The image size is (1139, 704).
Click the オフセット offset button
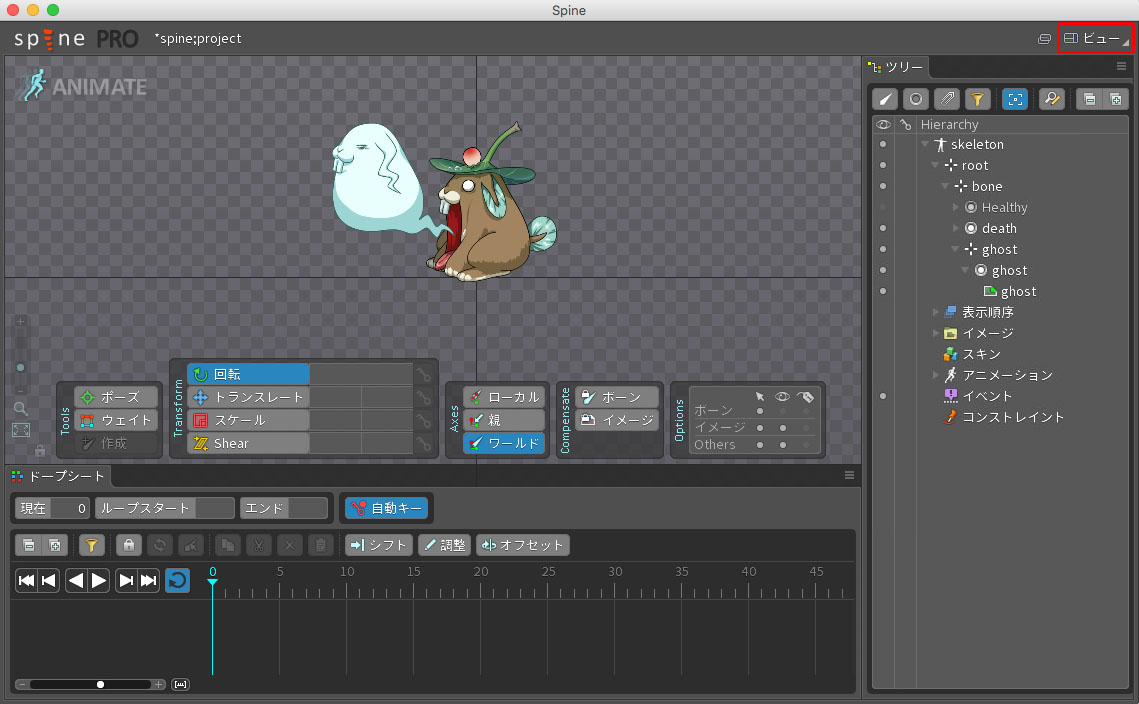pyautogui.click(x=523, y=545)
